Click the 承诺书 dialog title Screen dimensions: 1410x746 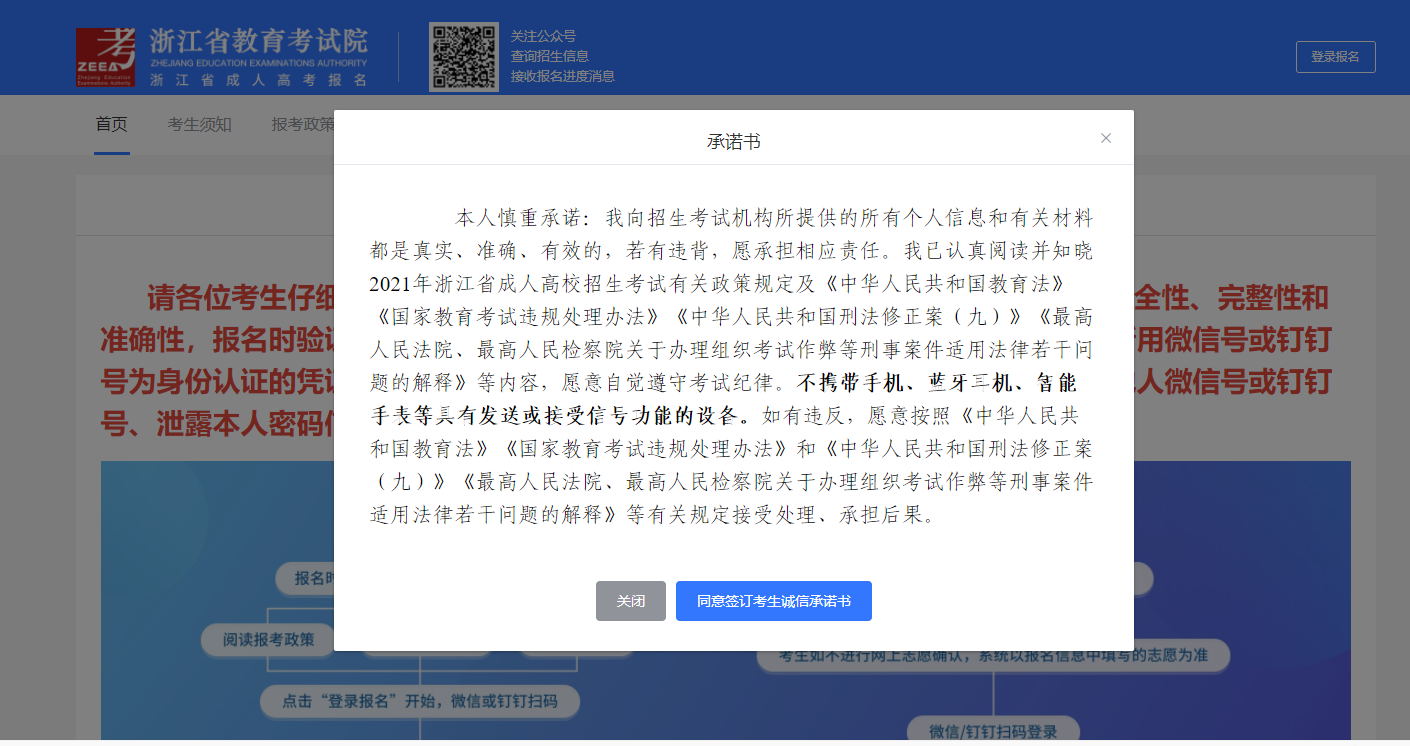733,137
